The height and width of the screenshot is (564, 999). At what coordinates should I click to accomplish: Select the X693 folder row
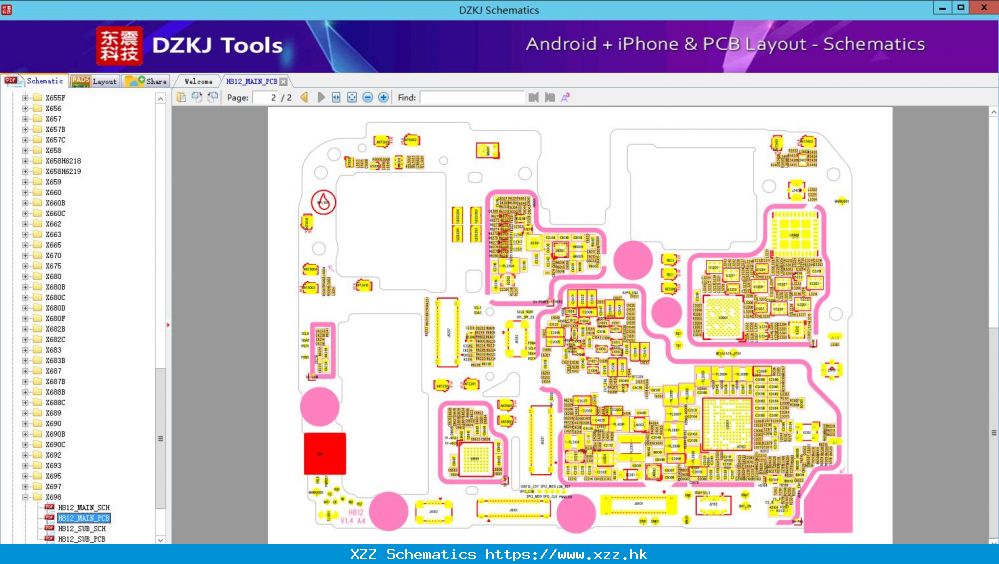[54, 465]
